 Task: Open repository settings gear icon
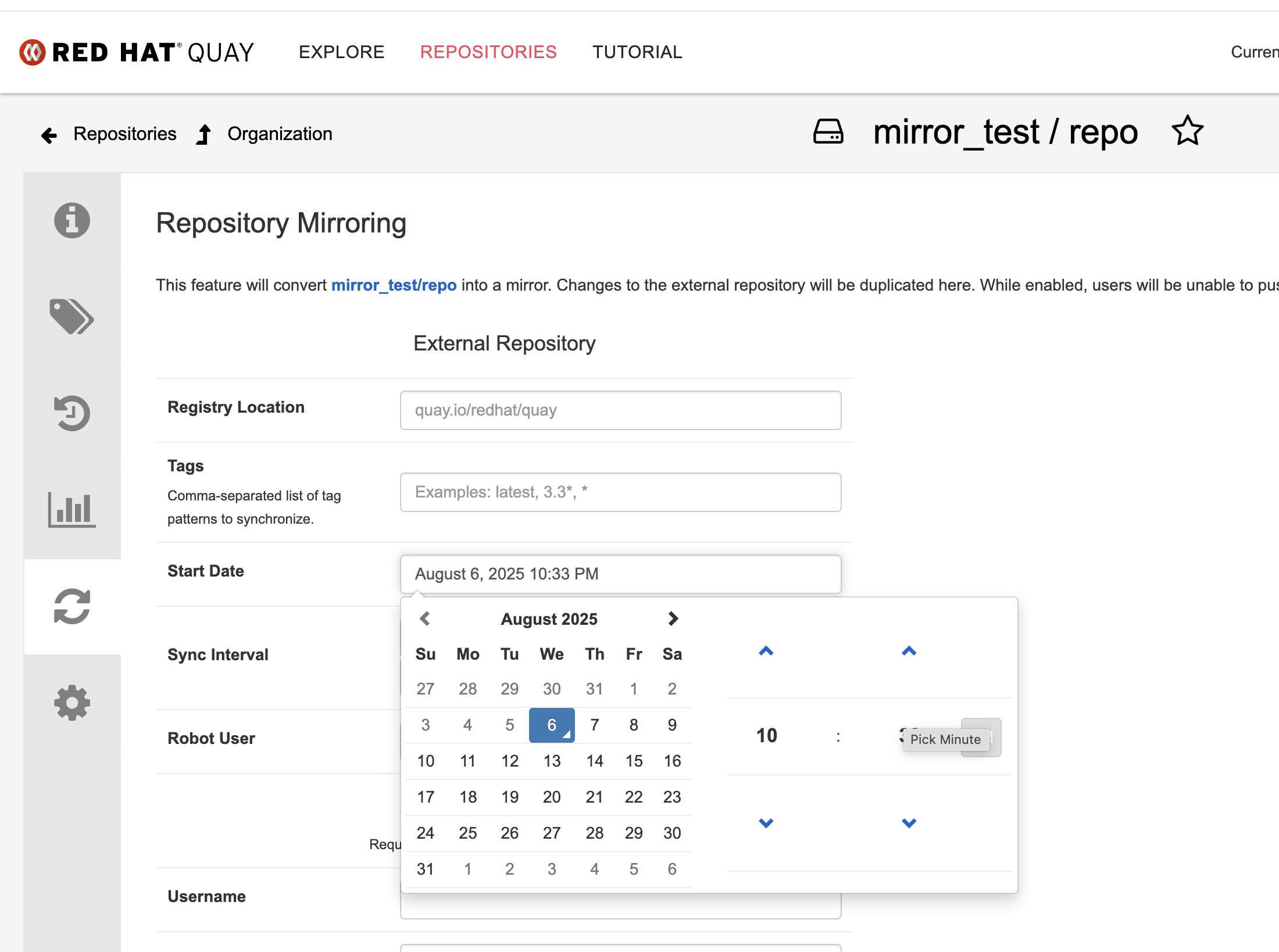pyautogui.click(x=72, y=703)
